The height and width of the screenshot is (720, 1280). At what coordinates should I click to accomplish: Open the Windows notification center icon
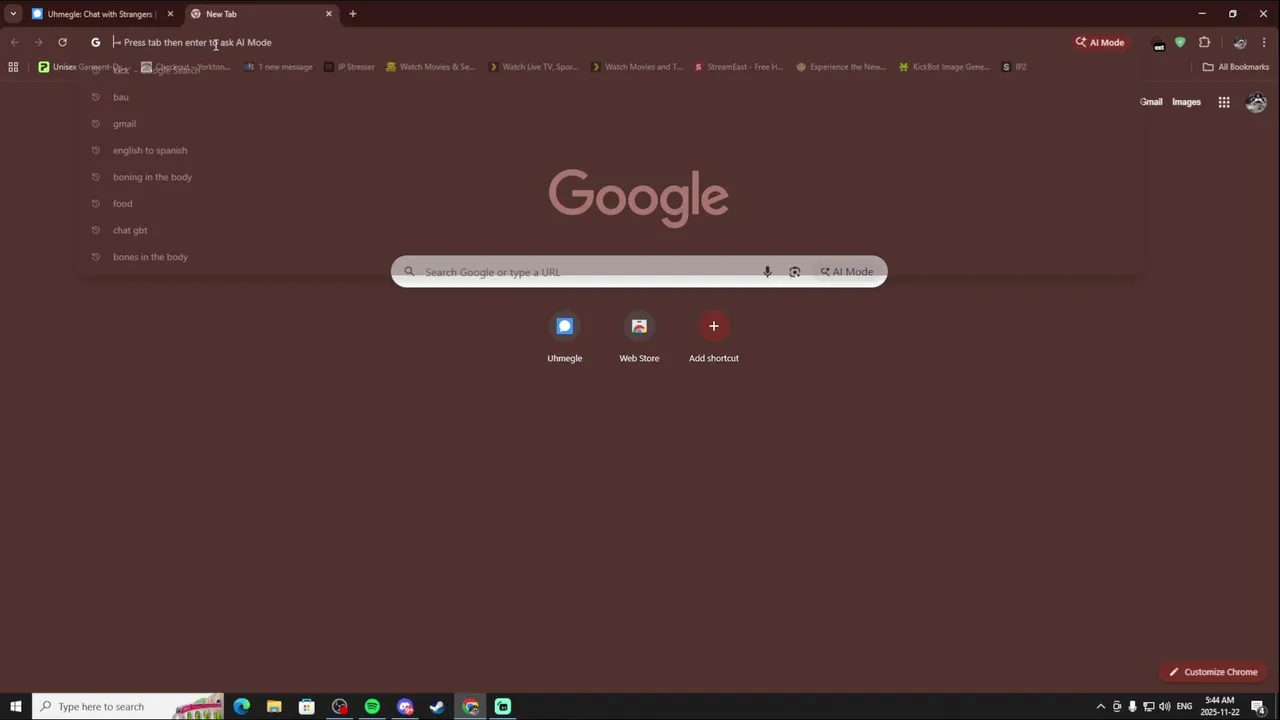point(1258,706)
